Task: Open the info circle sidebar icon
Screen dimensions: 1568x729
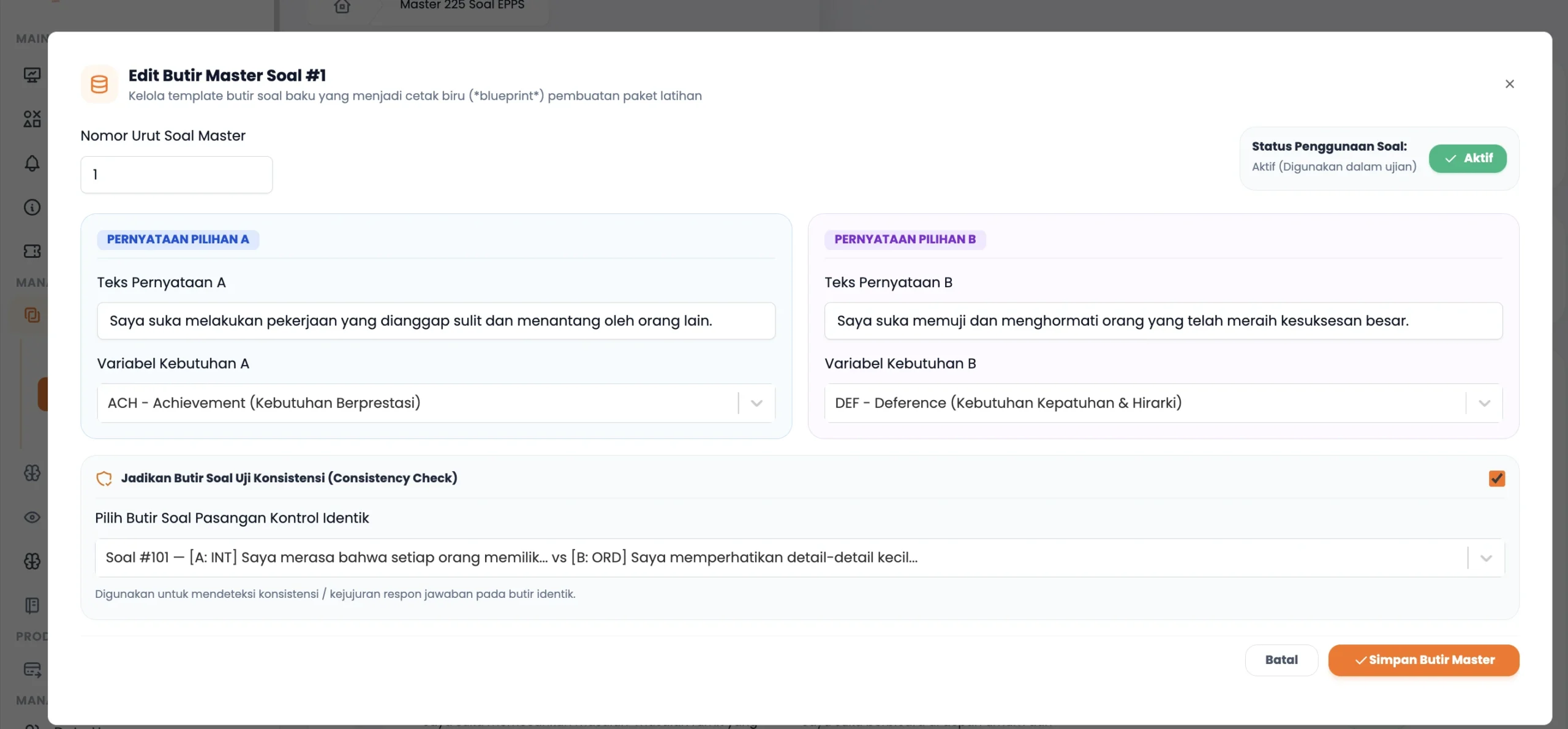Action: (x=32, y=207)
